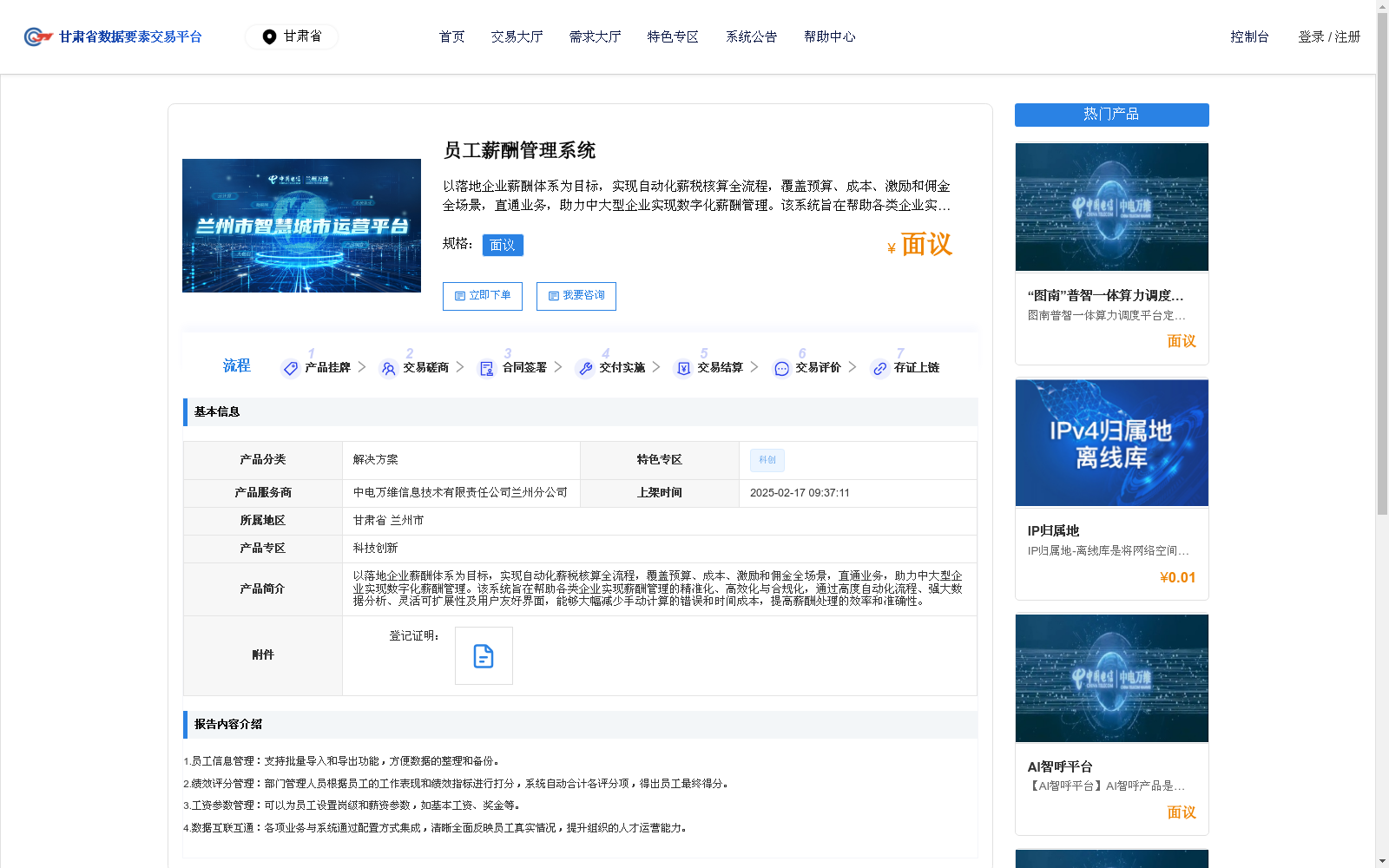Open the IP归属地 product title
1389x868 pixels.
pos(1053,530)
